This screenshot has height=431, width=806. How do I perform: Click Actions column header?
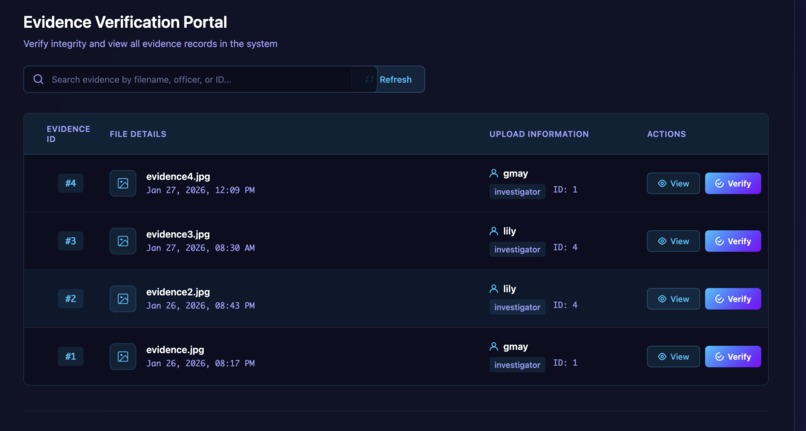666,134
